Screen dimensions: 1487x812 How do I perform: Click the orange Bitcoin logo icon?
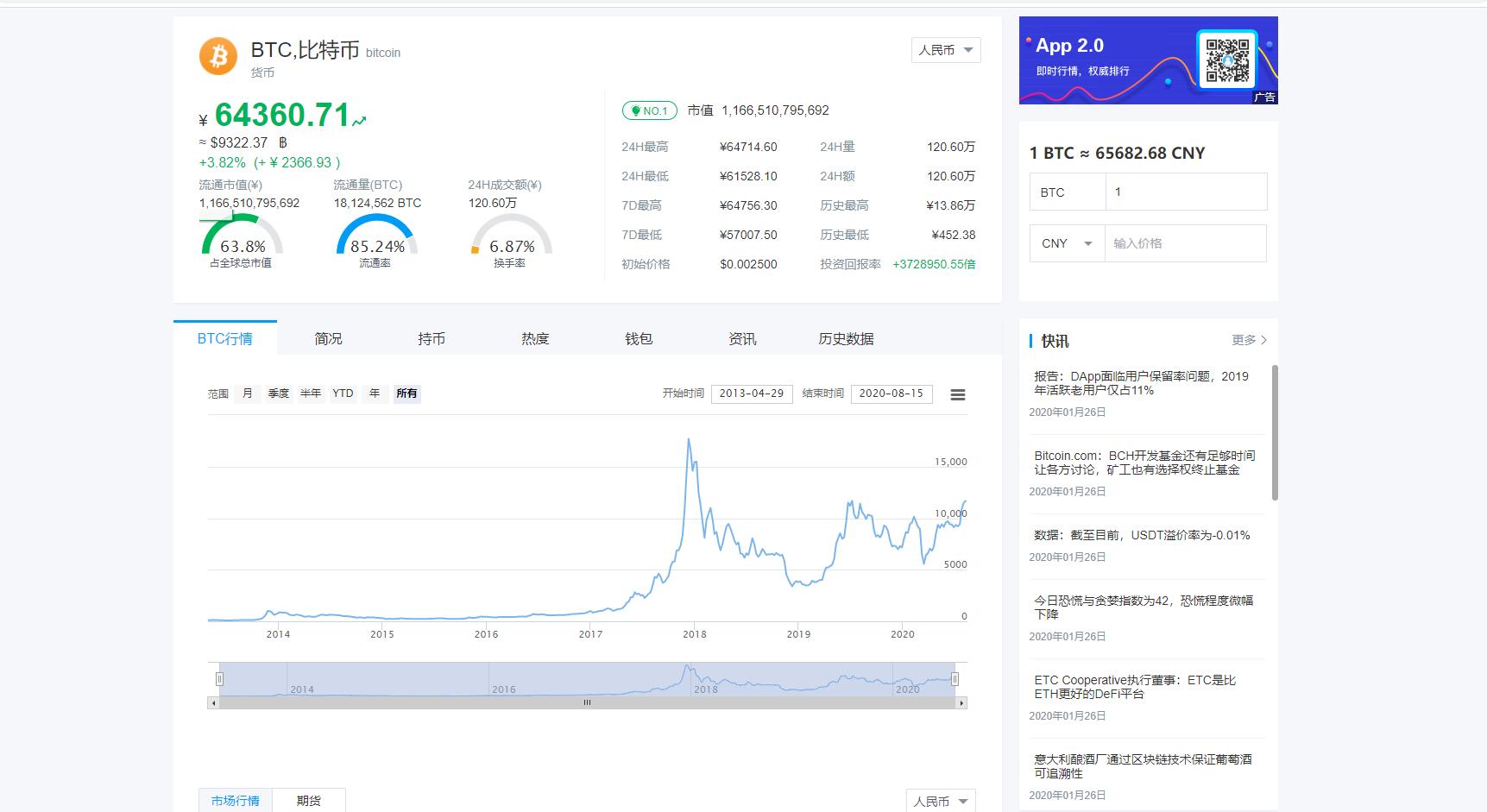[x=218, y=56]
